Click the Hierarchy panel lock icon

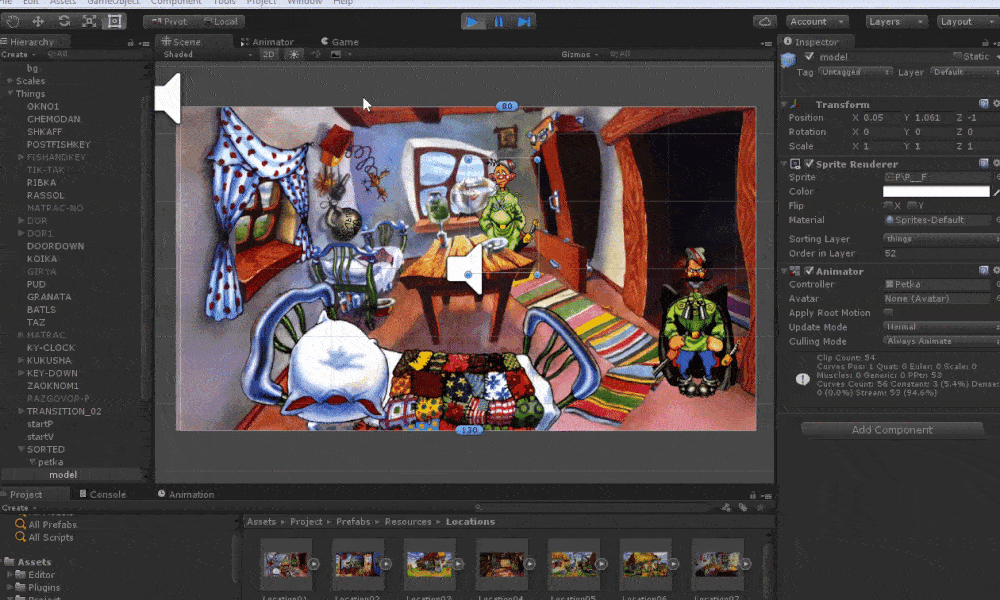[130, 43]
